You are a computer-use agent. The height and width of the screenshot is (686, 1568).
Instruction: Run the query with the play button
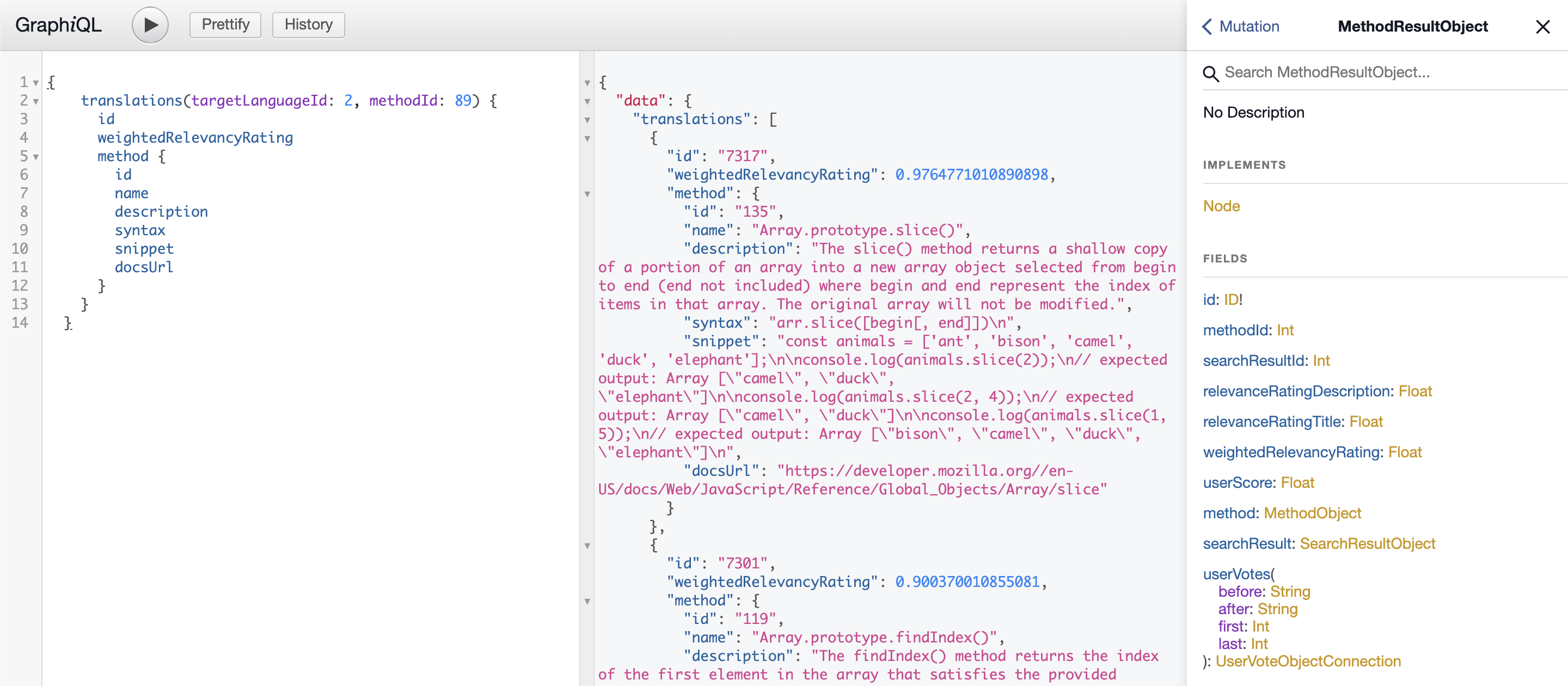(x=150, y=25)
